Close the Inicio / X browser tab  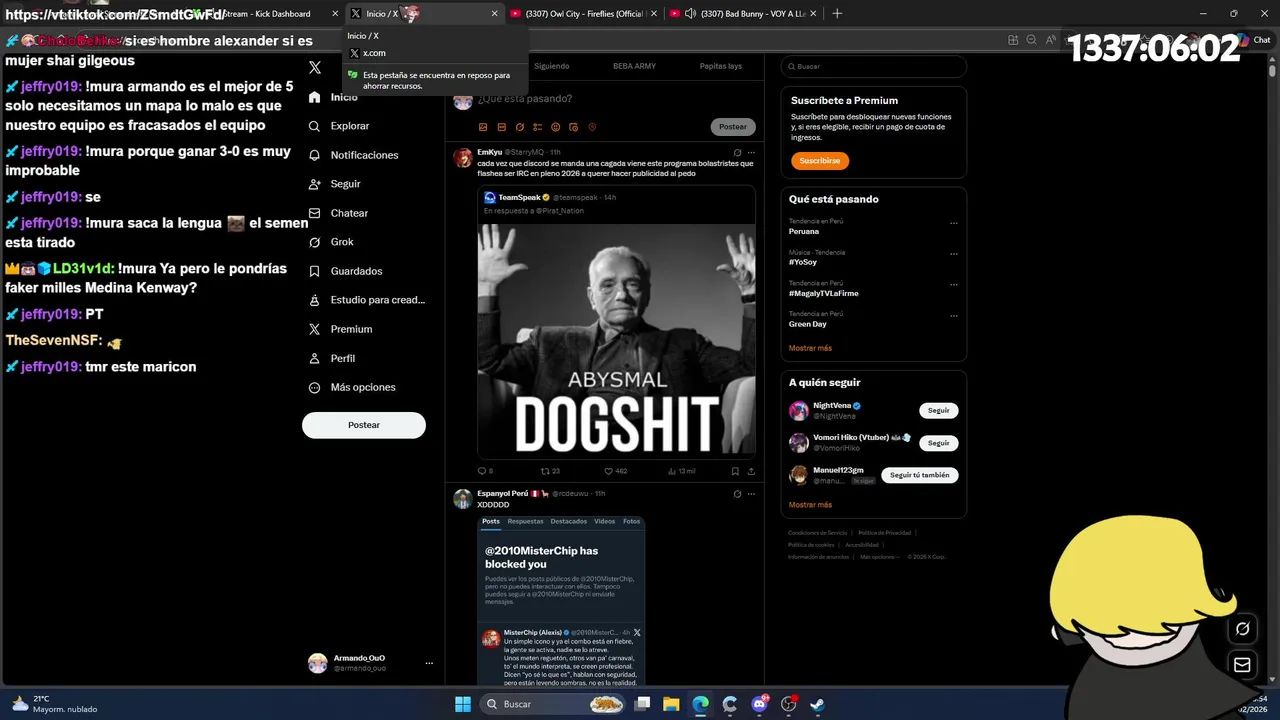point(494,13)
